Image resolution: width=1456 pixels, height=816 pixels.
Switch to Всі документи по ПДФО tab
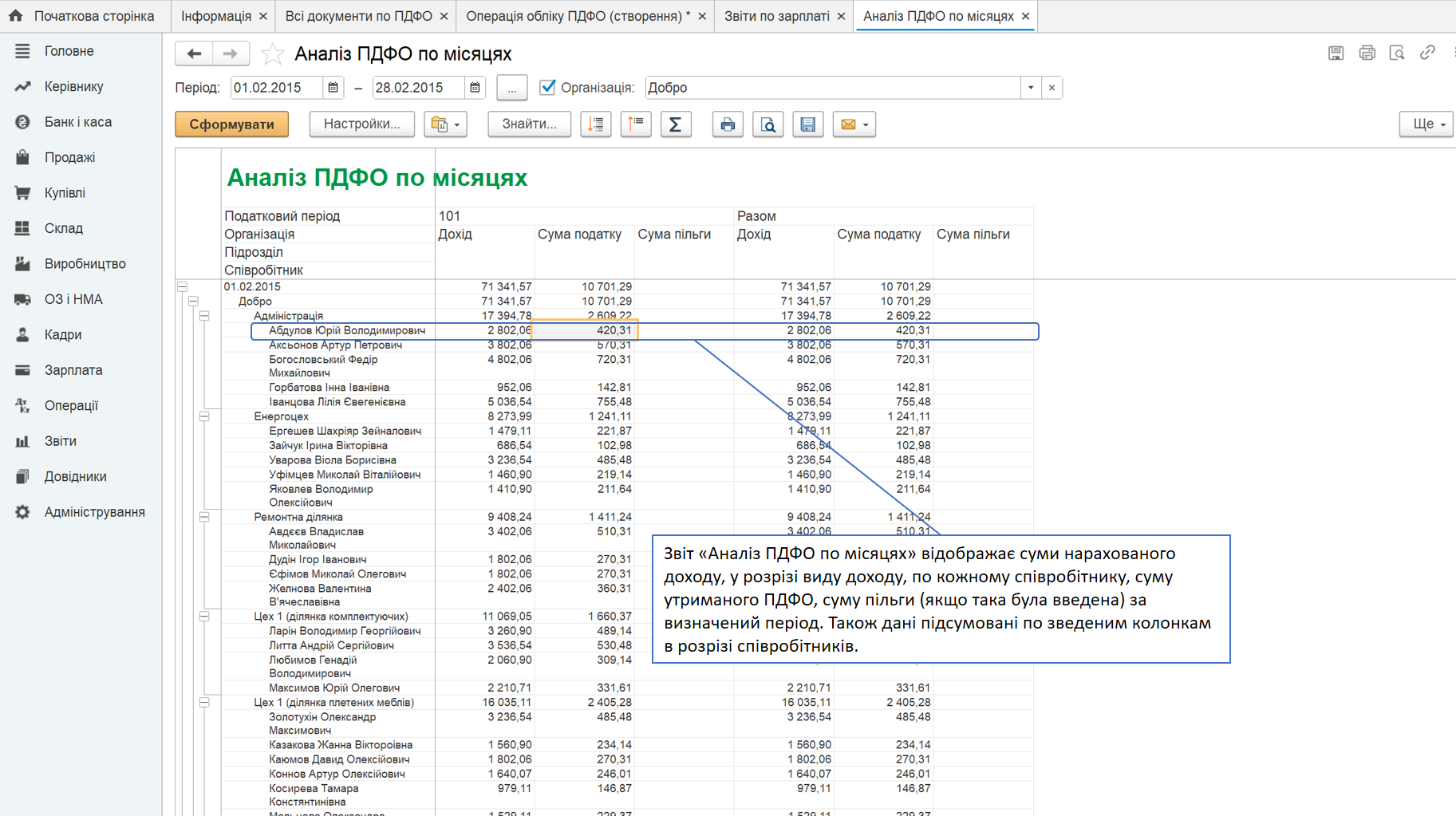(358, 16)
